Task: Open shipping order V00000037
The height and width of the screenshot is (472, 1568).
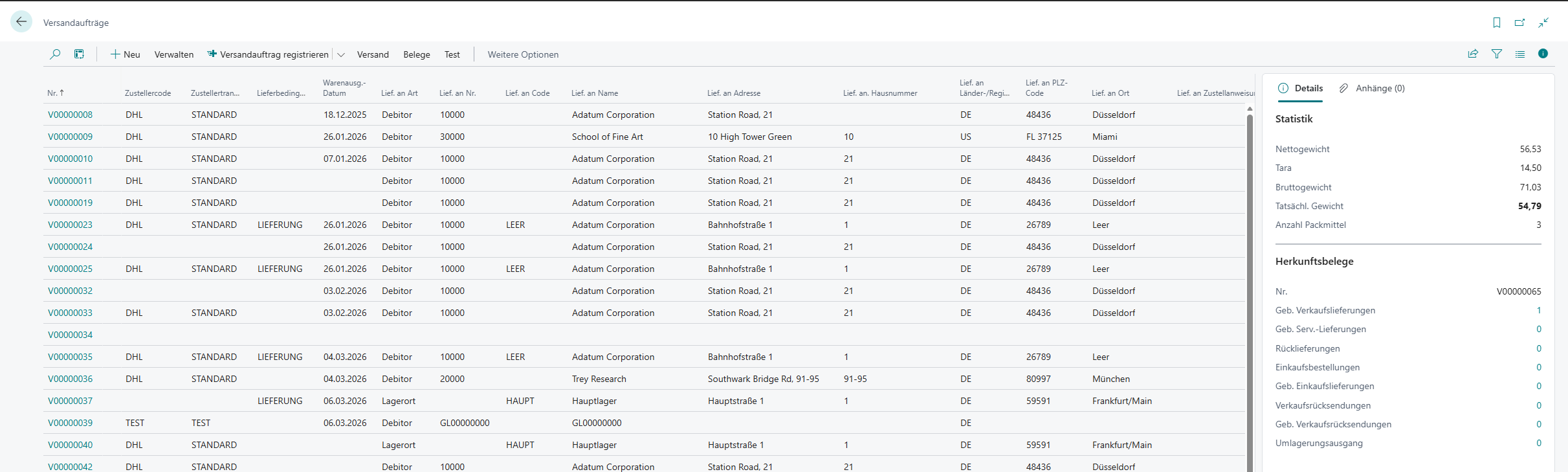Action: 70,401
